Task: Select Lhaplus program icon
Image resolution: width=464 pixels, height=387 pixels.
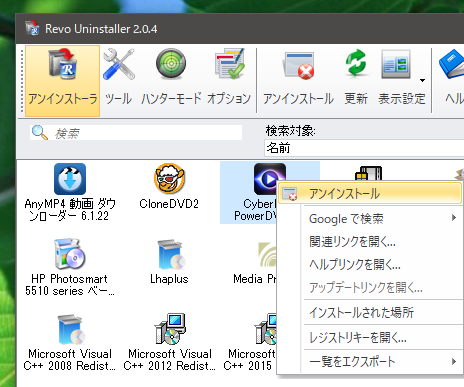Action: (171, 254)
